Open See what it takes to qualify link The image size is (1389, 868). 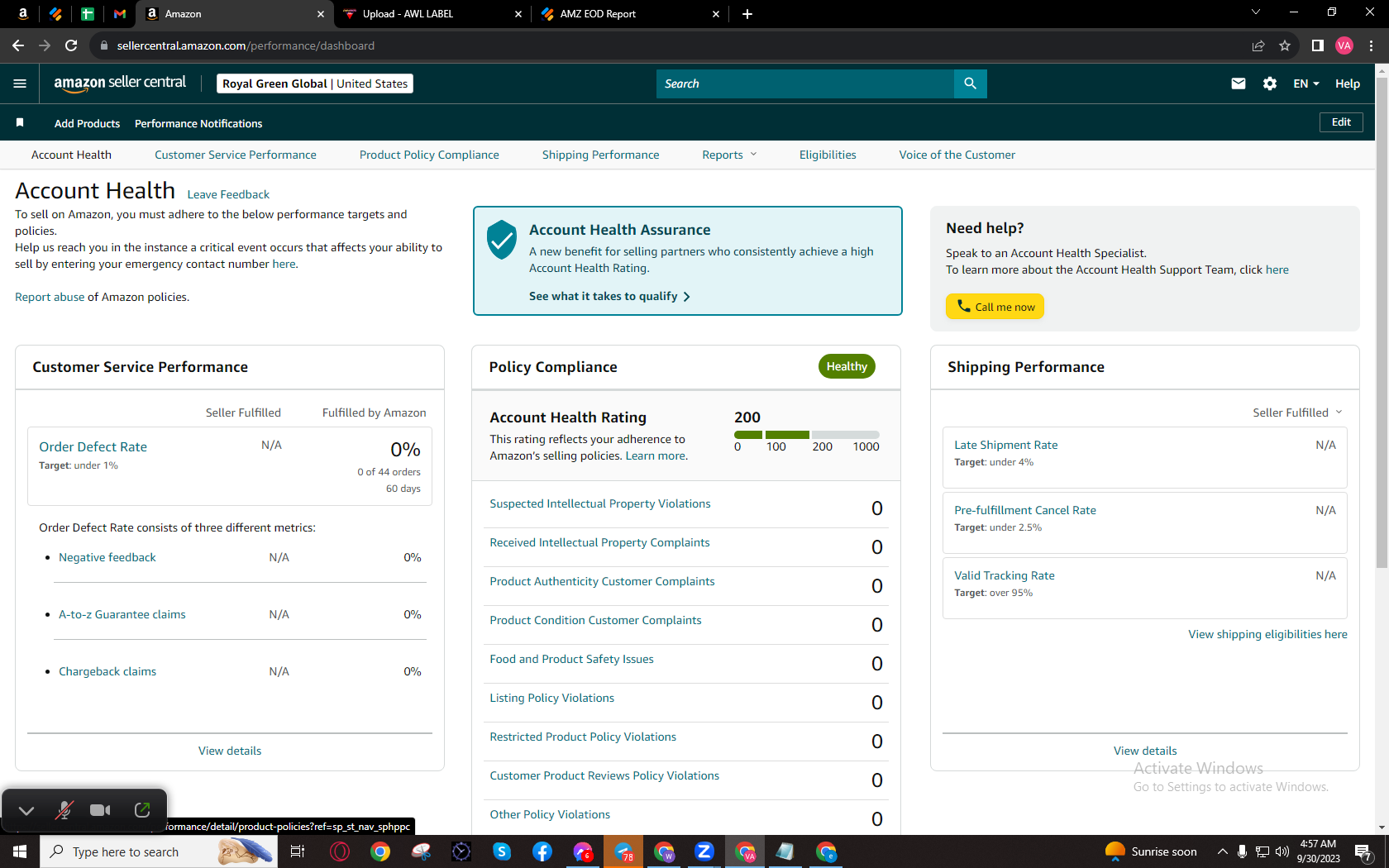coord(610,296)
